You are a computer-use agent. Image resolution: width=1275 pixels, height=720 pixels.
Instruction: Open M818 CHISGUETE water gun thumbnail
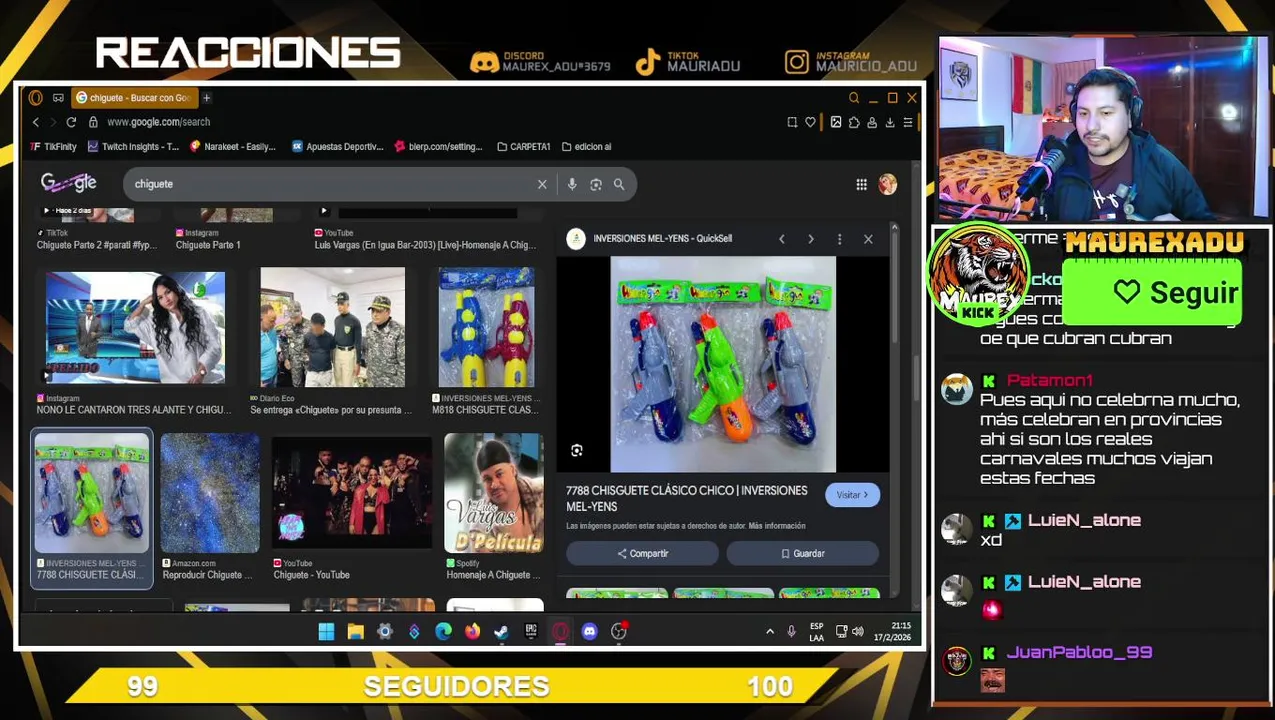point(486,327)
